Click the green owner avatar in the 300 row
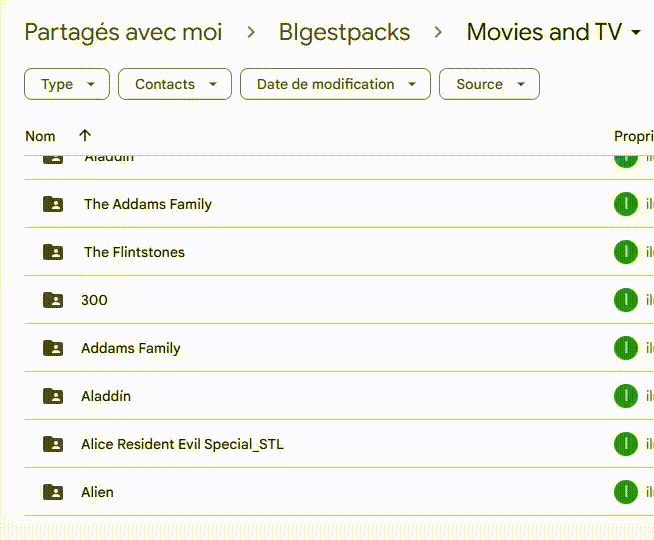Image resolution: width=654 pixels, height=540 pixels. point(625,300)
